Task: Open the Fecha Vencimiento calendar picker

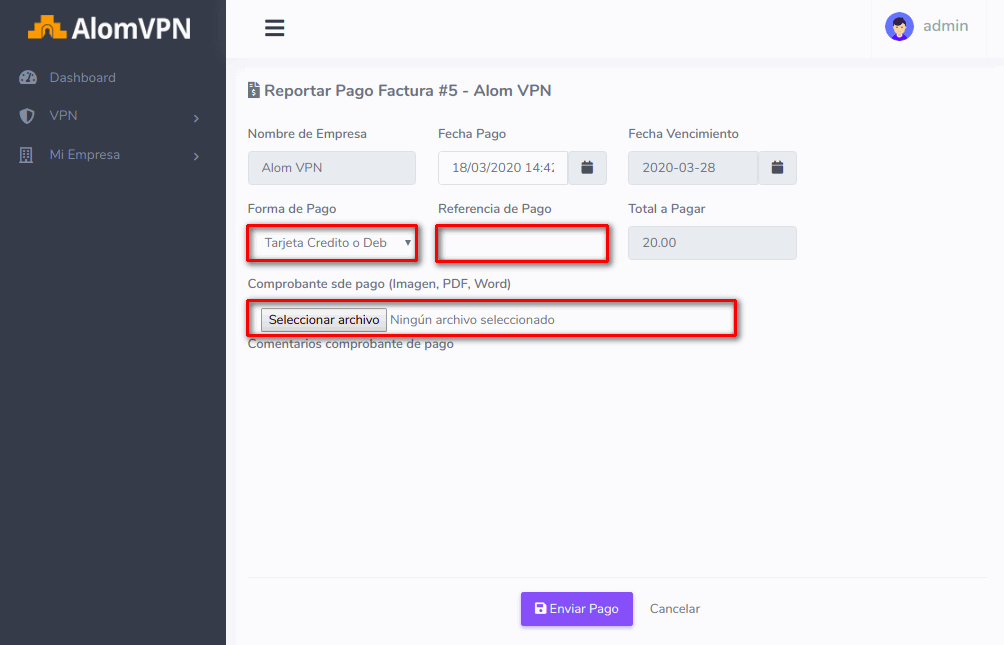Action: [x=777, y=168]
